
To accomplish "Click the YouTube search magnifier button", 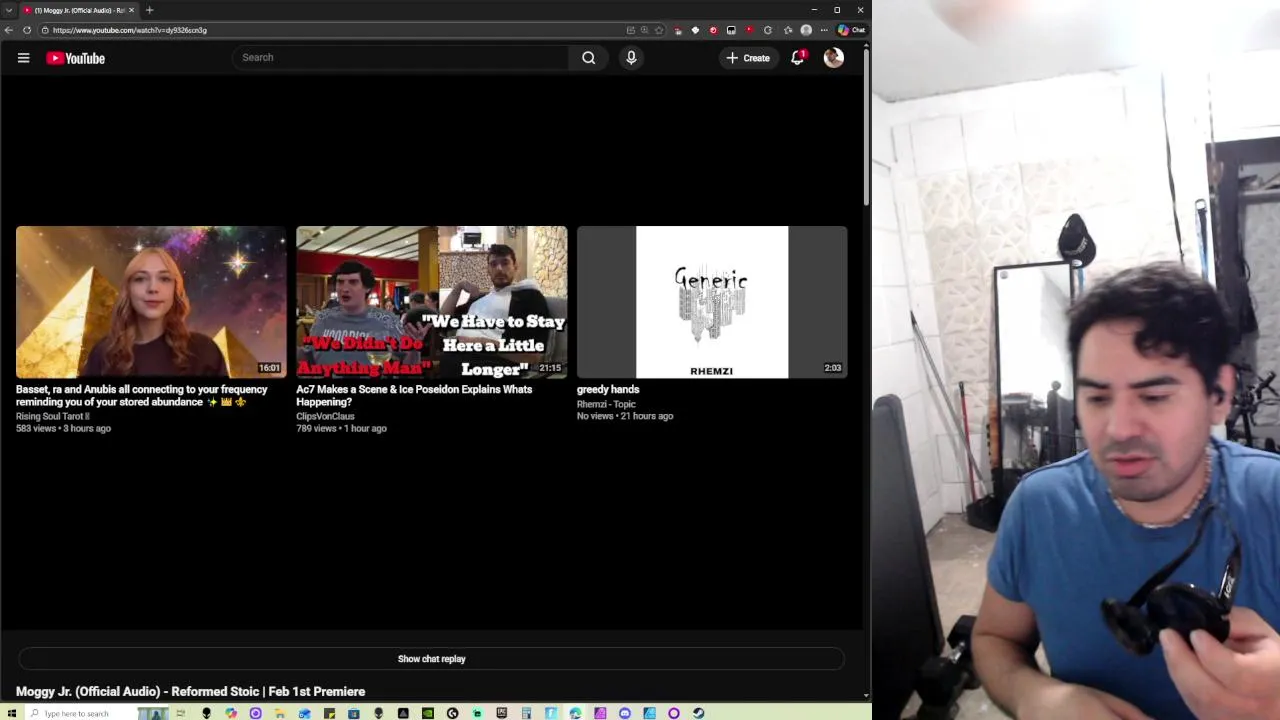I will (x=588, y=58).
